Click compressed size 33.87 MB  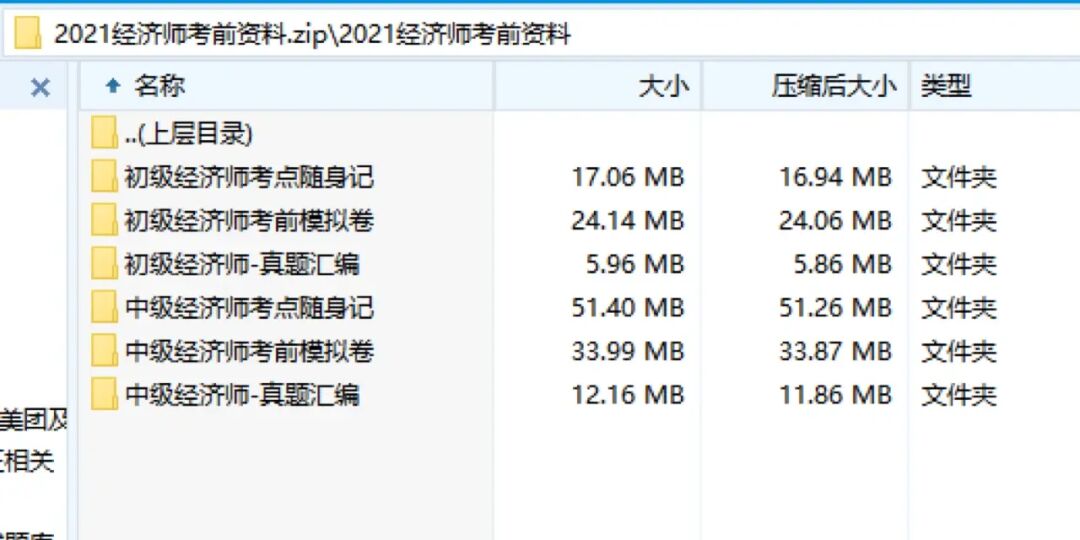(x=835, y=352)
